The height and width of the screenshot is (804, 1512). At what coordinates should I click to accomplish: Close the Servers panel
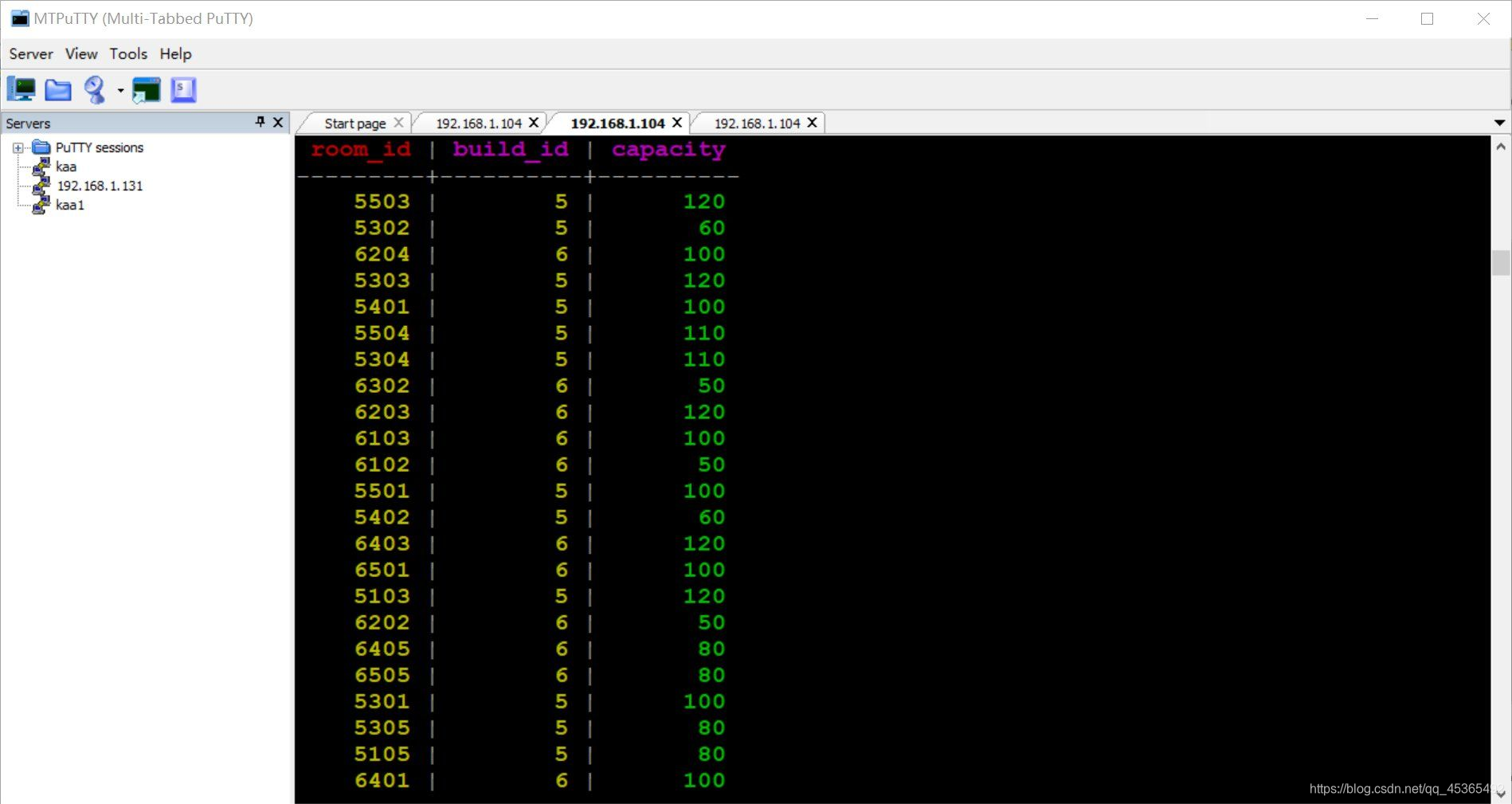point(278,122)
